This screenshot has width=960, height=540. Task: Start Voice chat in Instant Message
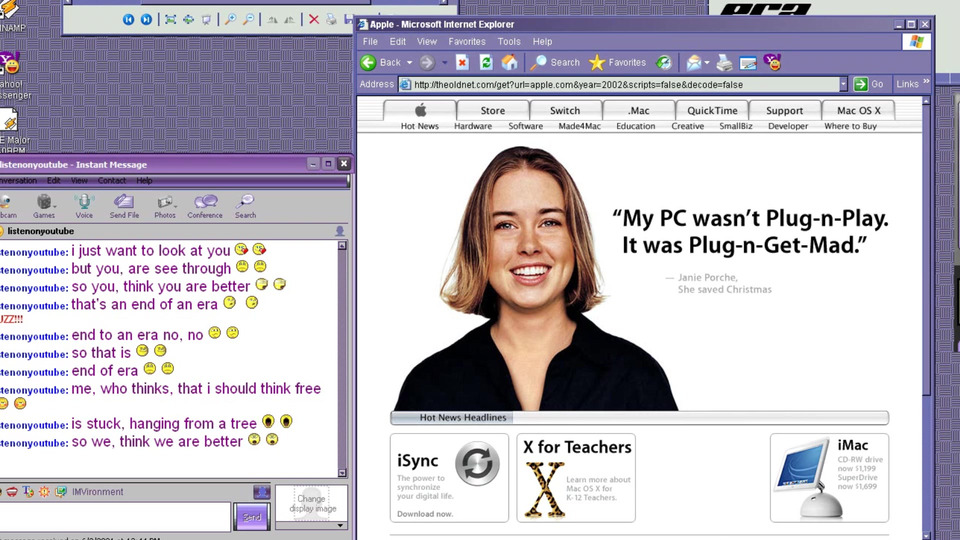(x=84, y=206)
